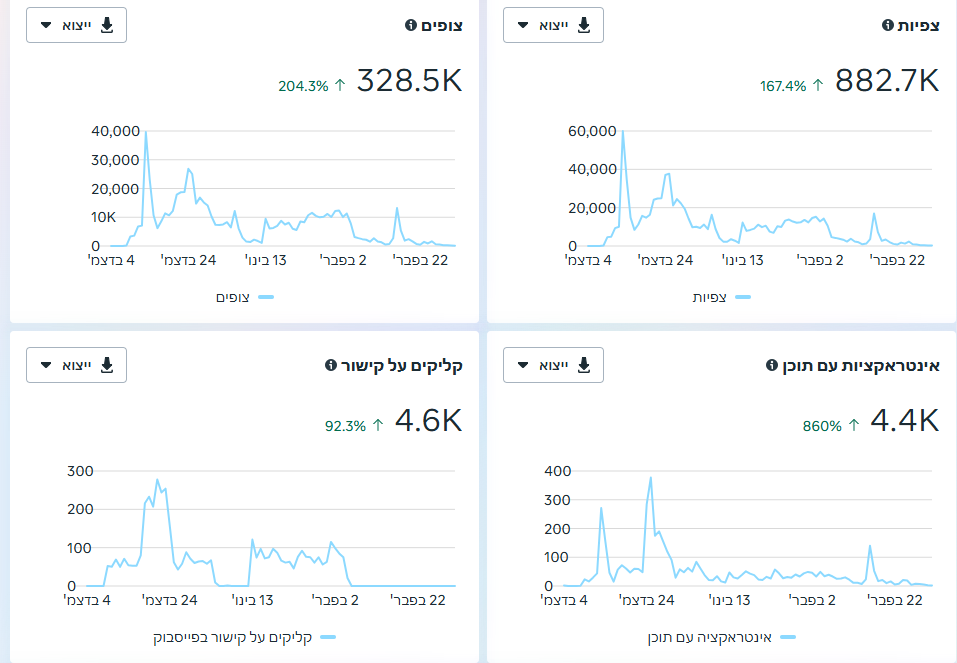This screenshot has width=957, height=663.
Task: Open ייצוא dropdown arrow in אינטראקציות card
Action: click(523, 365)
